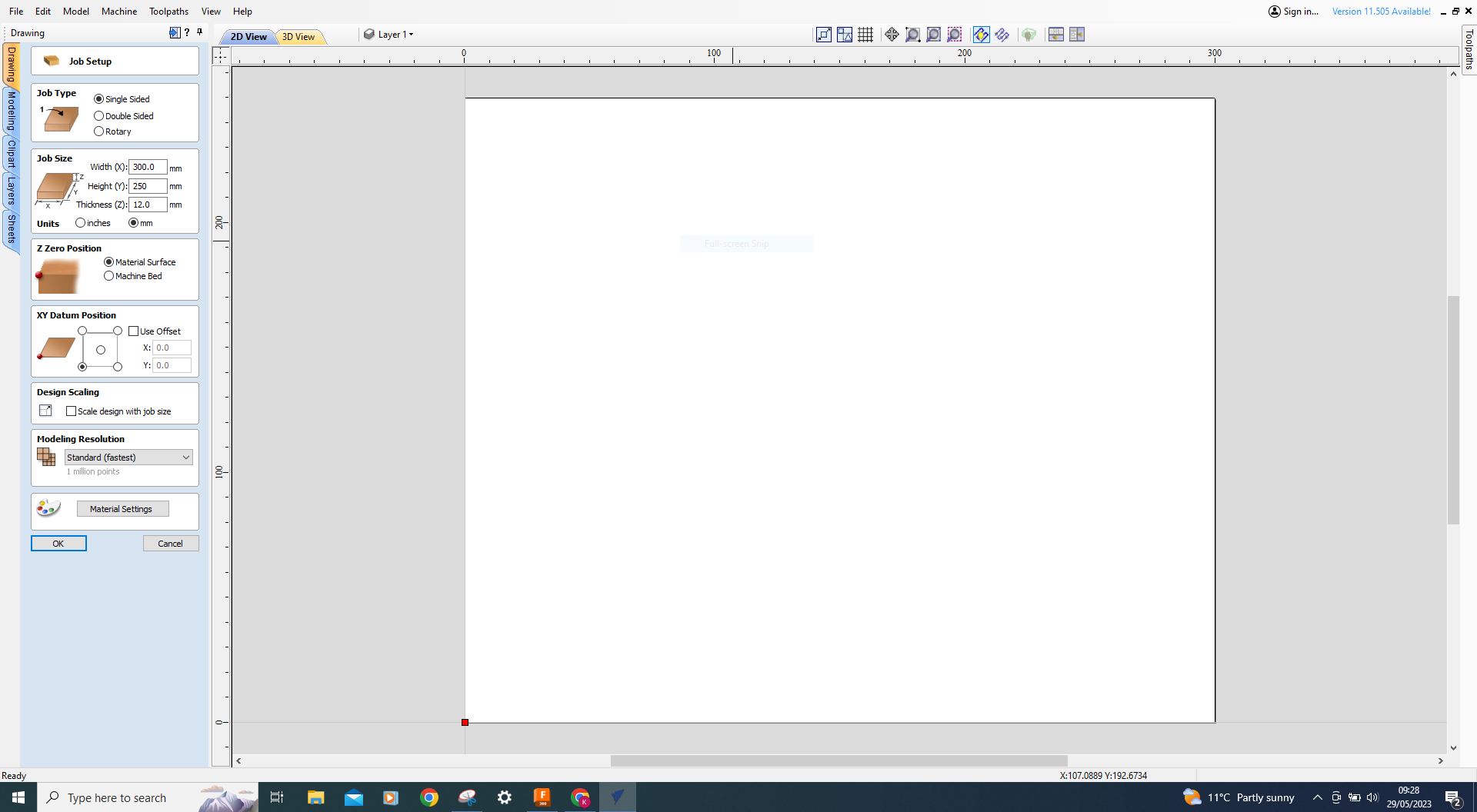1477x812 pixels.
Task: Toggle the grid snap icon
Action: point(865,35)
